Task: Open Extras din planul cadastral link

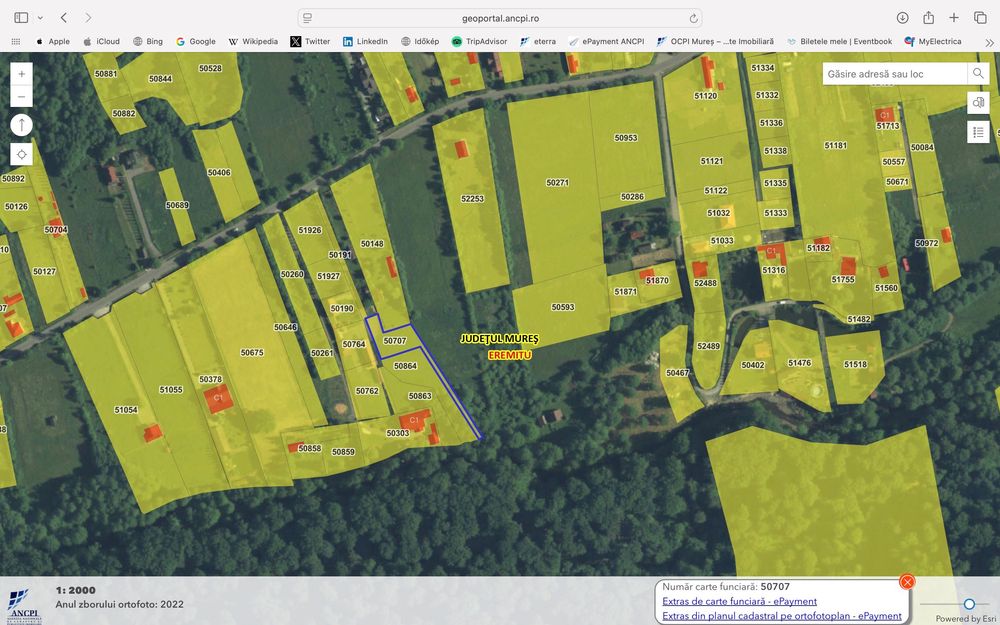Action: [782, 616]
